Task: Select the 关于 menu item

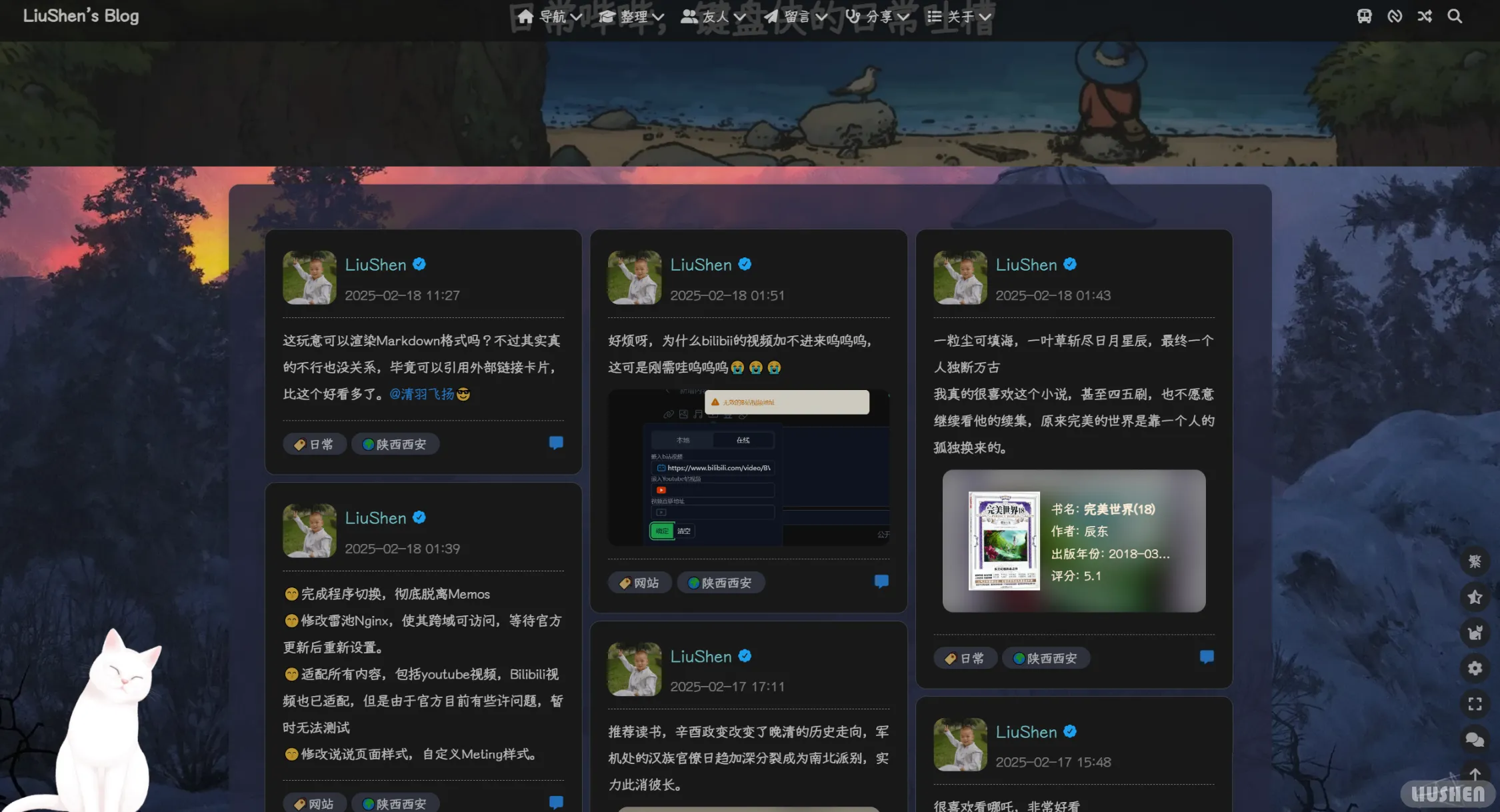Action: coord(960,16)
